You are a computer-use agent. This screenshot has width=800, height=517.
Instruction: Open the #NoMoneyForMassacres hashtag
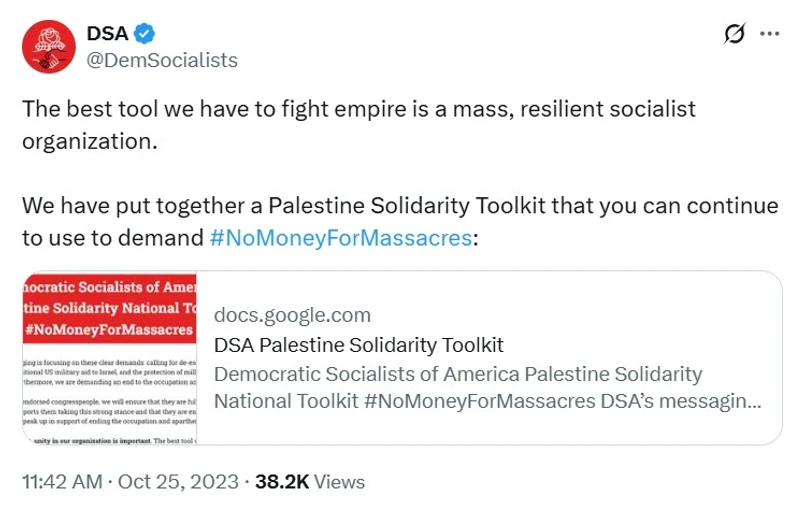(x=340, y=238)
